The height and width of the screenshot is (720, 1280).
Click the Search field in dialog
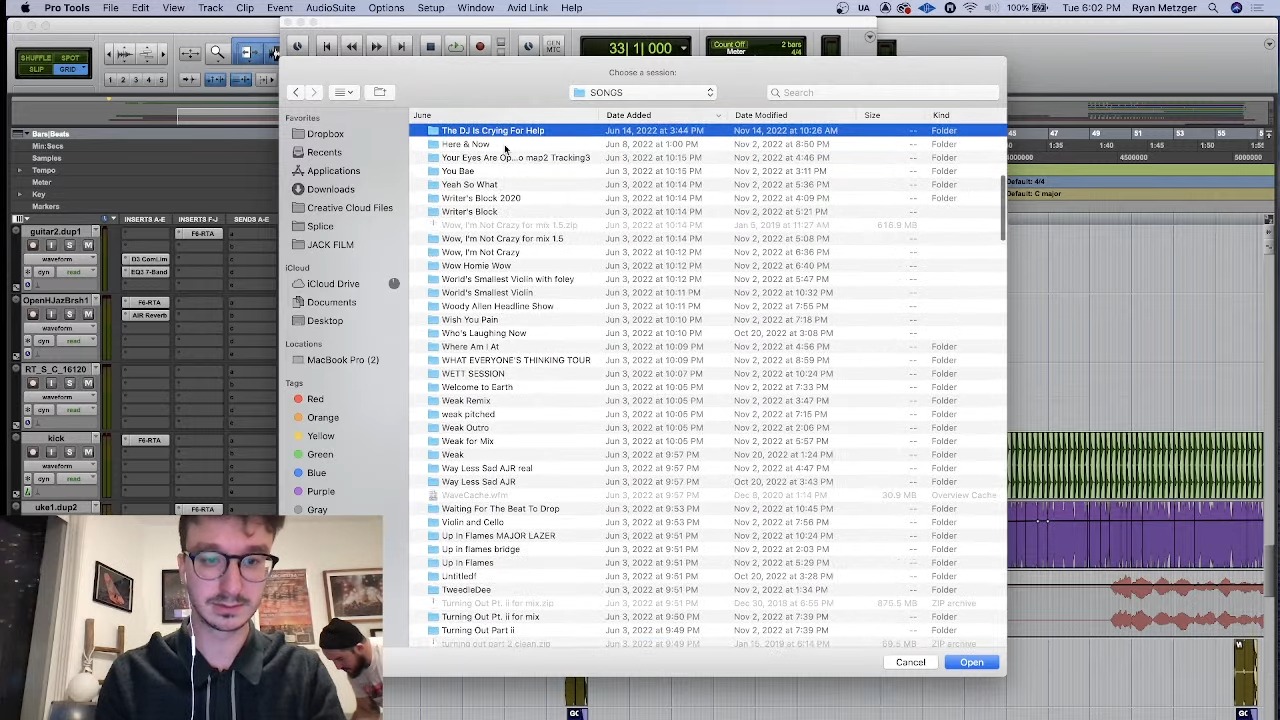tap(883, 92)
